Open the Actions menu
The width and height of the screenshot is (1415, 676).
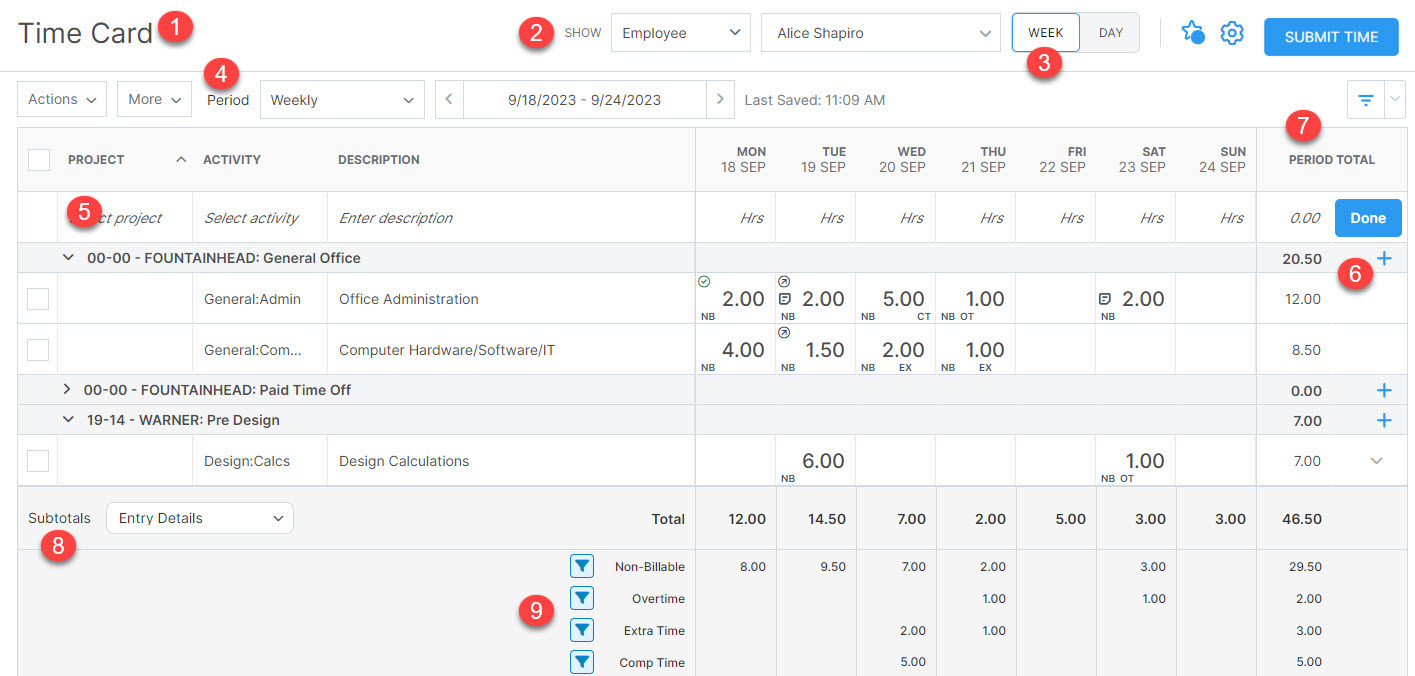[x=62, y=100]
